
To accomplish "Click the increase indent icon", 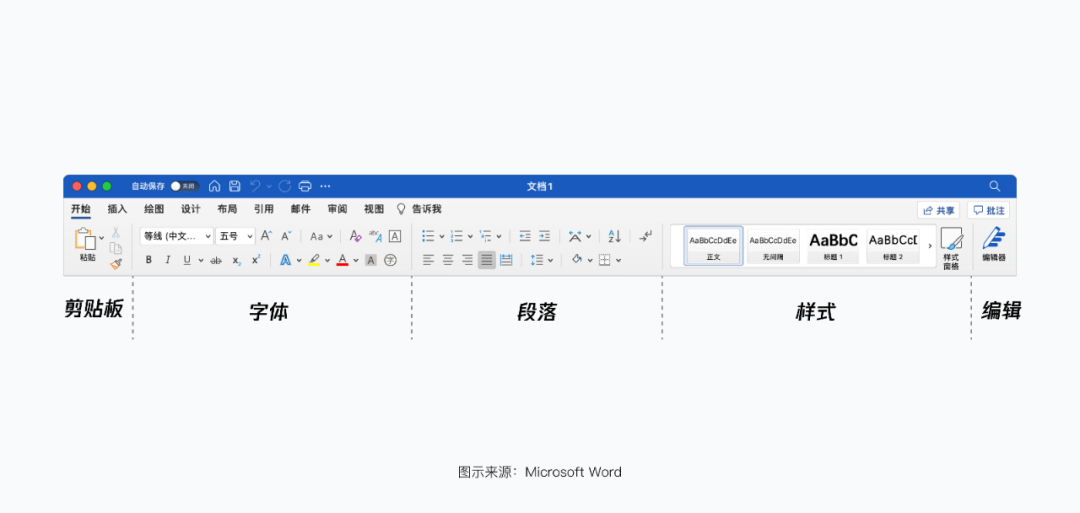I will (x=544, y=236).
